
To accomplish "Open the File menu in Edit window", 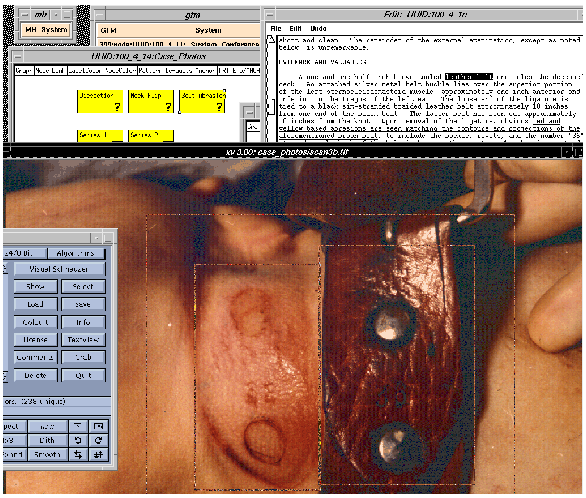I will 276,29.
